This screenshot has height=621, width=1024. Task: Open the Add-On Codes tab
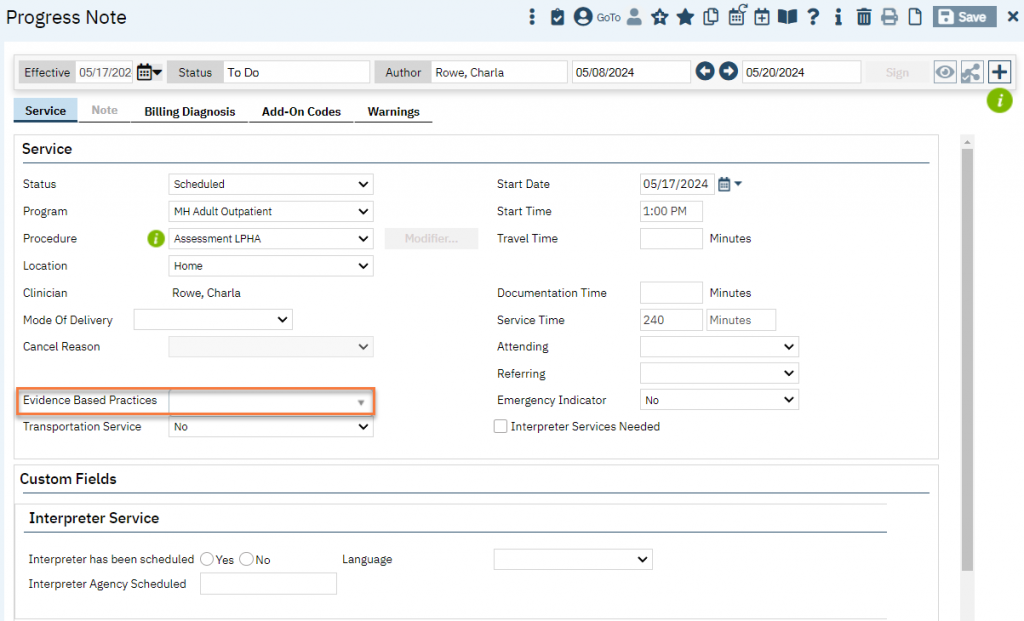click(x=301, y=111)
